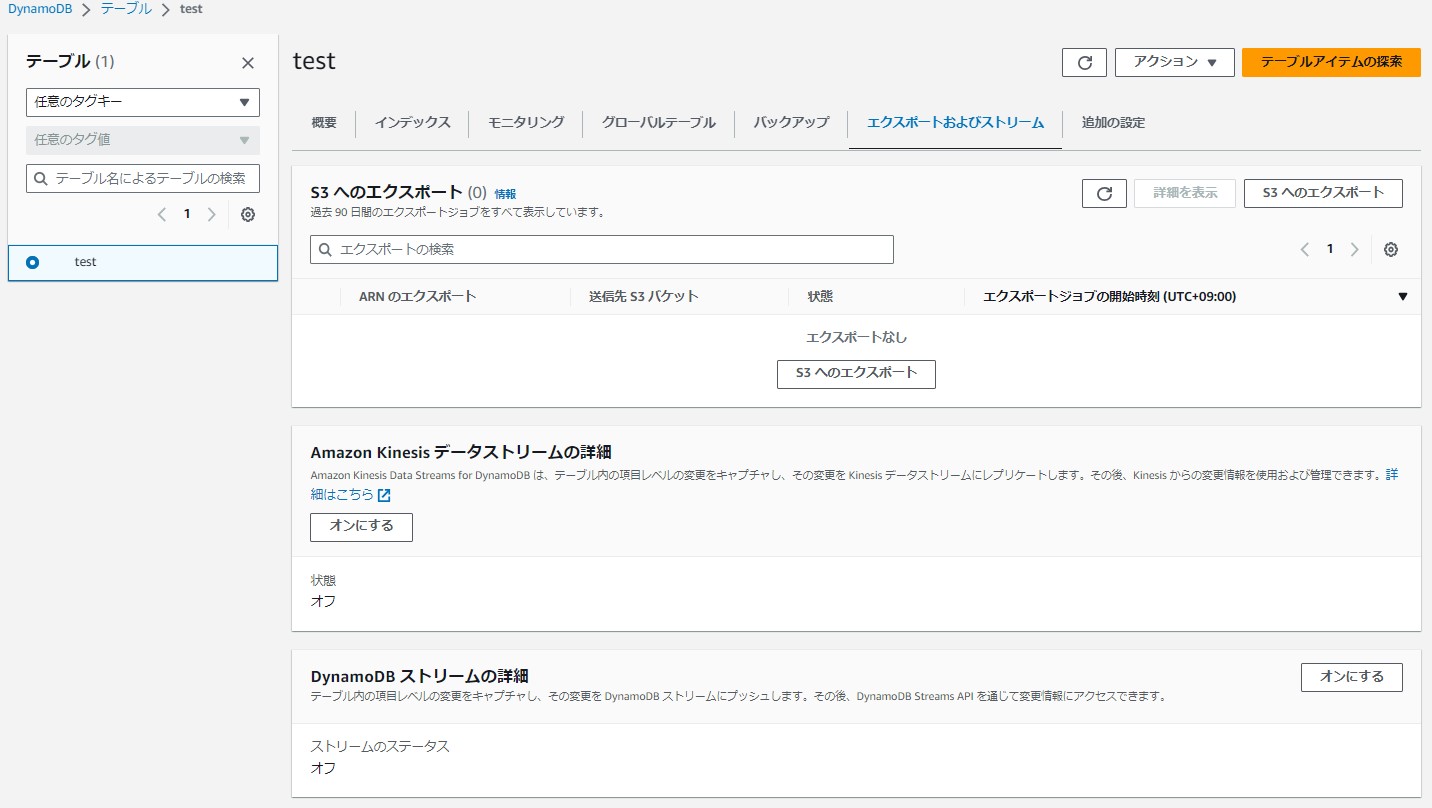Open export list preferences gear

(x=1391, y=249)
